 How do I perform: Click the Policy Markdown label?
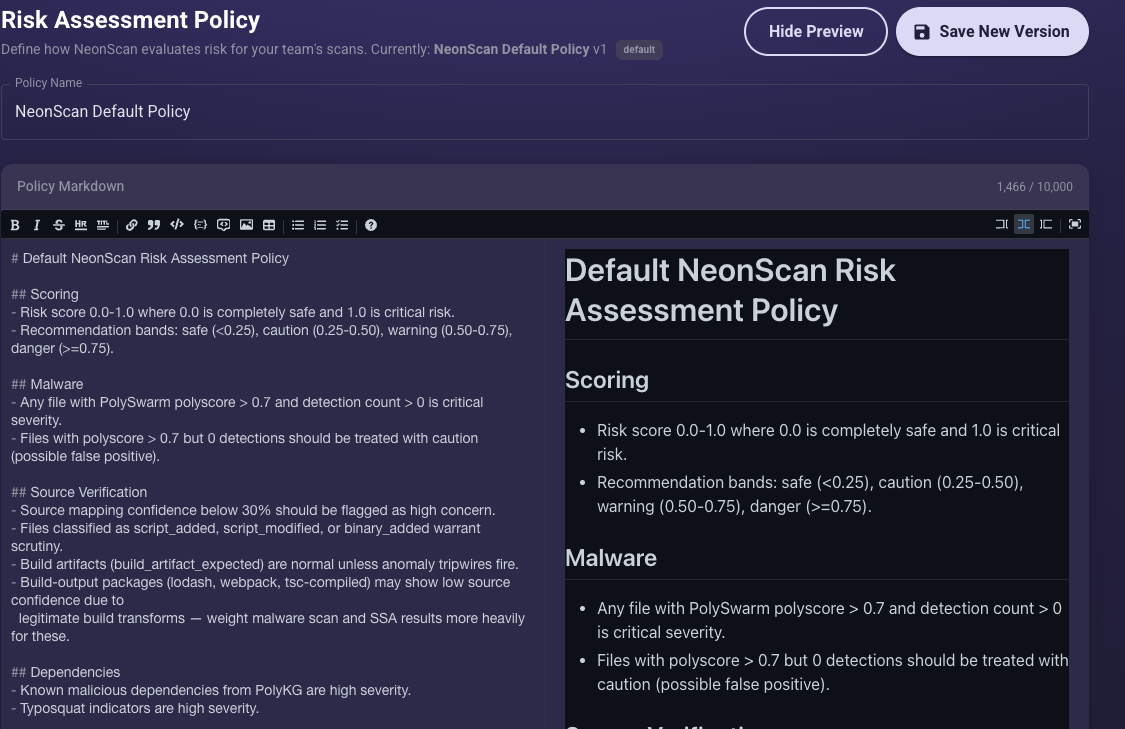coord(70,187)
